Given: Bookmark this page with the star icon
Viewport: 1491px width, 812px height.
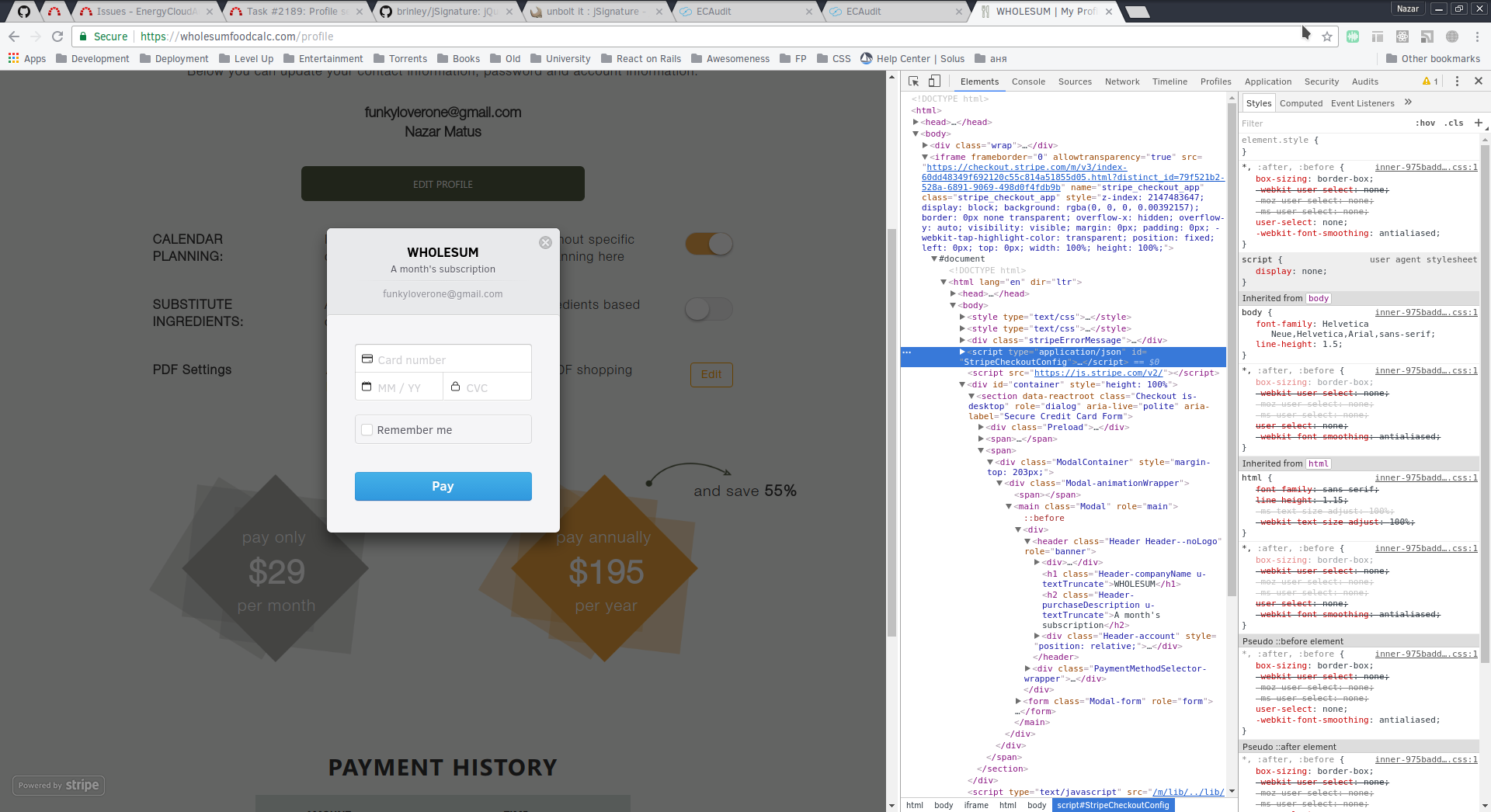Looking at the screenshot, I should click(x=1327, y=36).
